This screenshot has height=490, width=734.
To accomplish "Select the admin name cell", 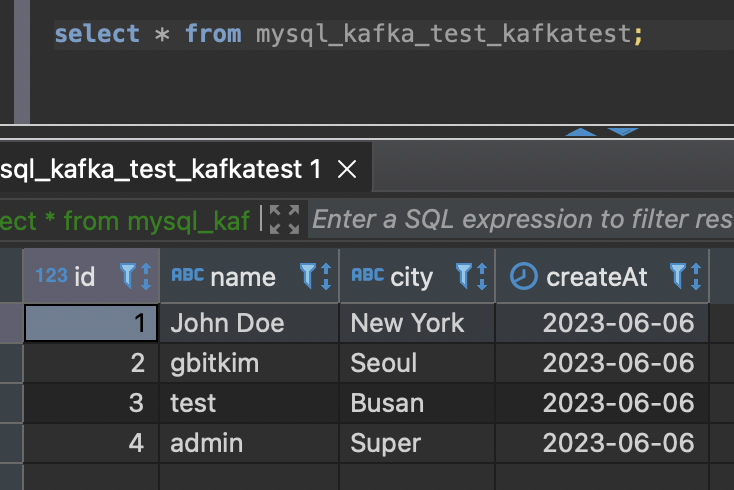I will [250, 443].
